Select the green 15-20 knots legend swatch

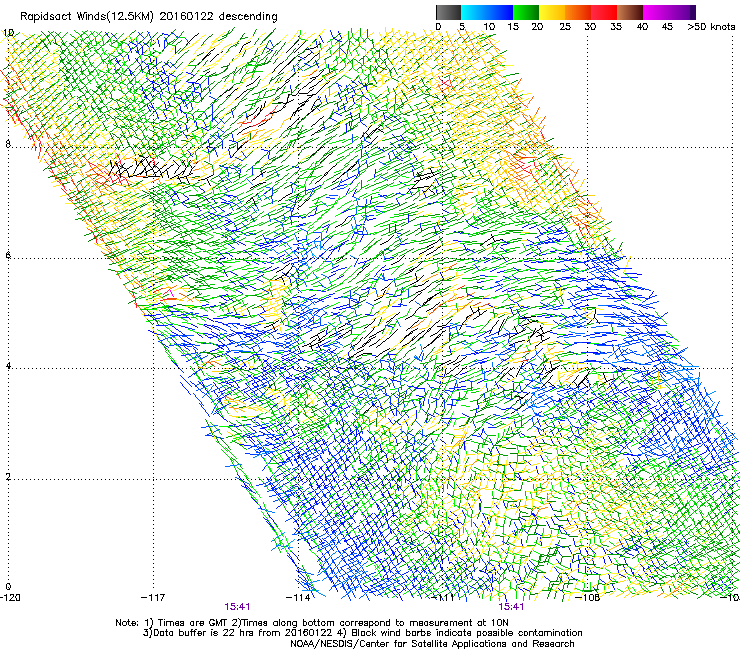(x=526, y=12)
